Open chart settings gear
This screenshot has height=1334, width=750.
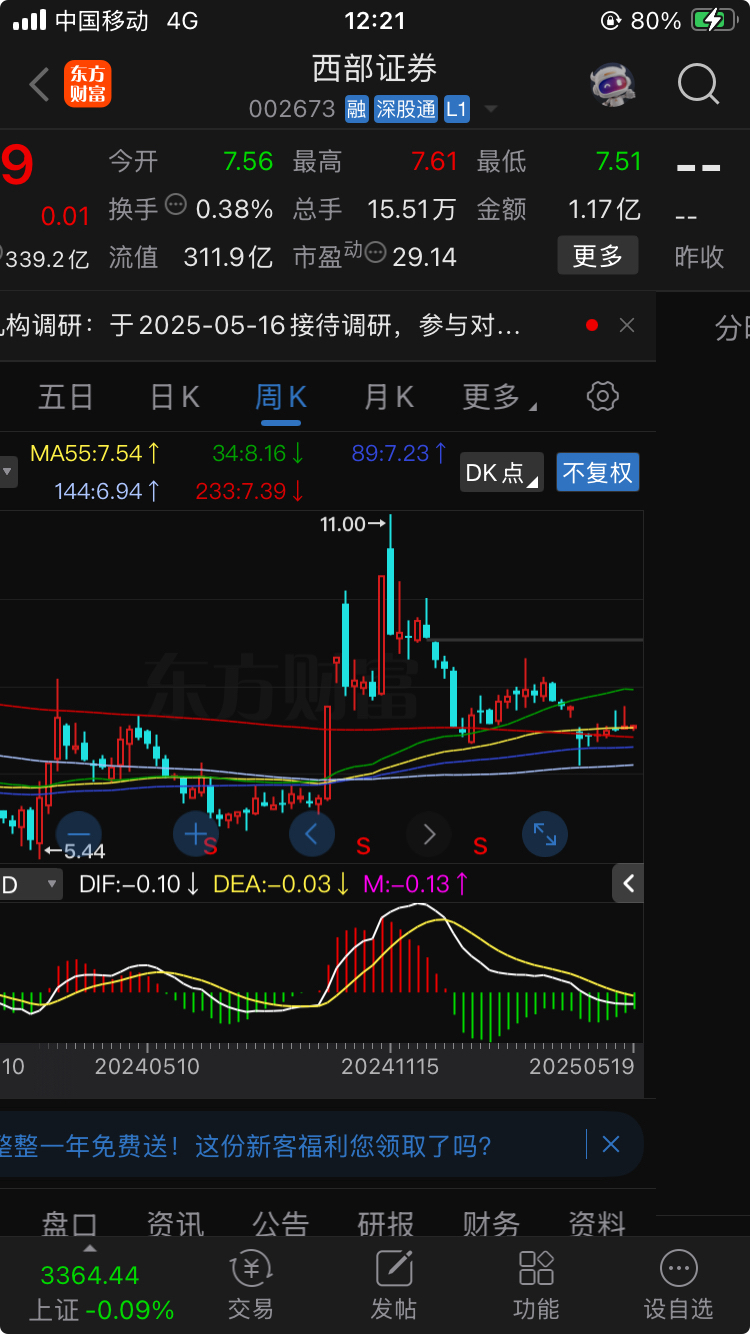(603, 396)
